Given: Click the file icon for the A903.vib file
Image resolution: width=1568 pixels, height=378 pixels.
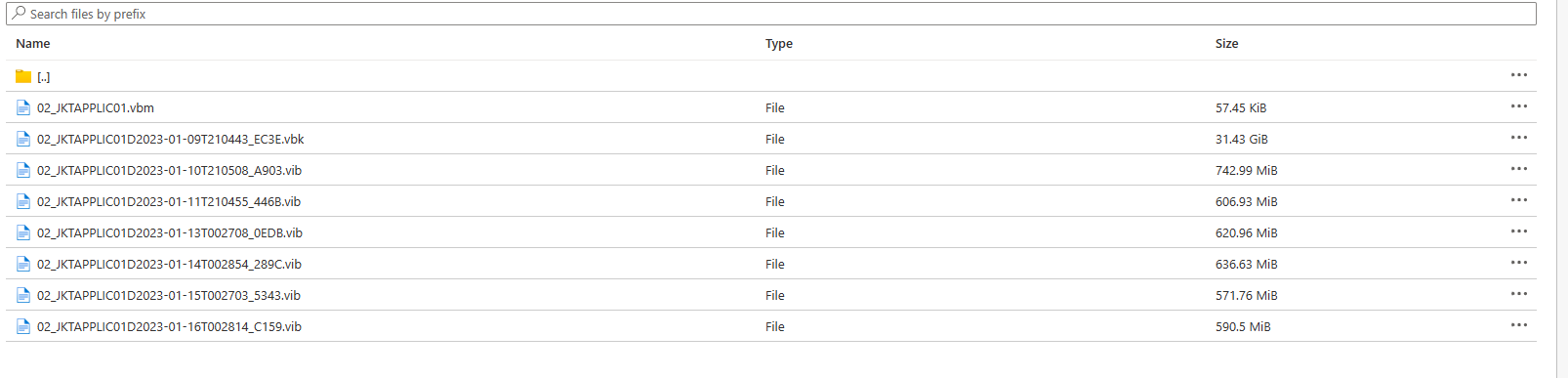Looking at the screenshot, I should 23,170.
